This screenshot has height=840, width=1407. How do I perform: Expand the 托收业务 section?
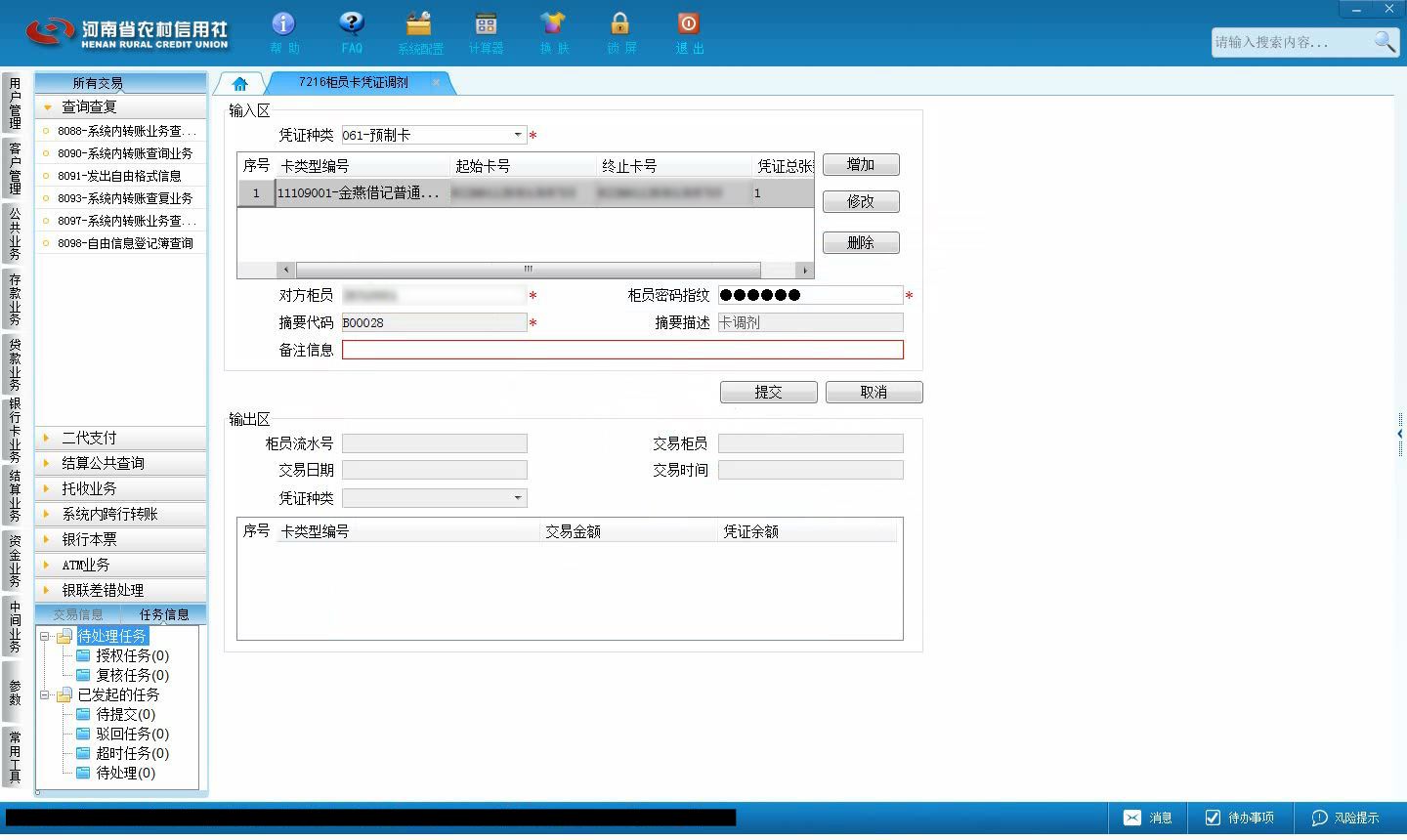pyautogui.click(x=121, y=488)
